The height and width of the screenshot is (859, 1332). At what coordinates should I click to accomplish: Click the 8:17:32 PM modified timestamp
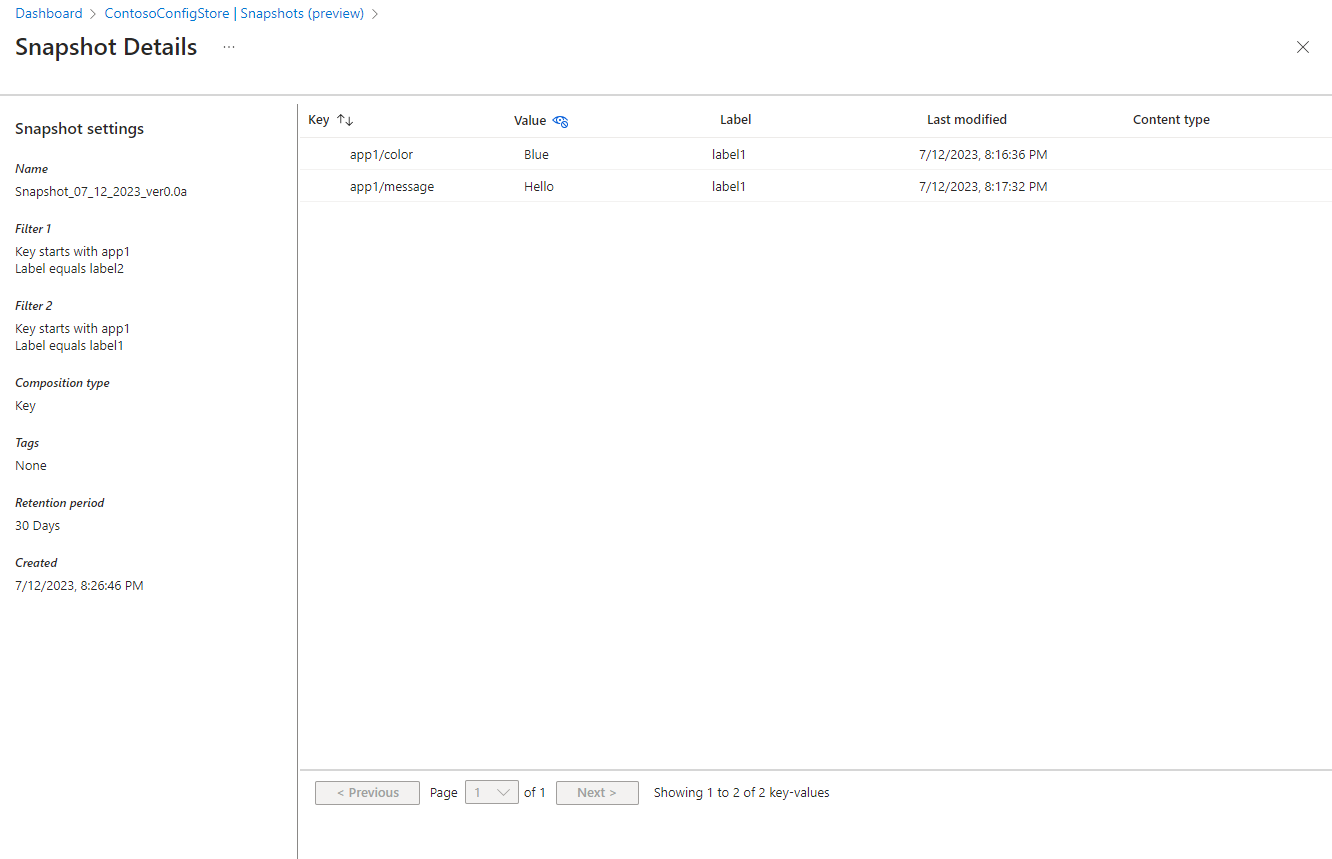983,187
